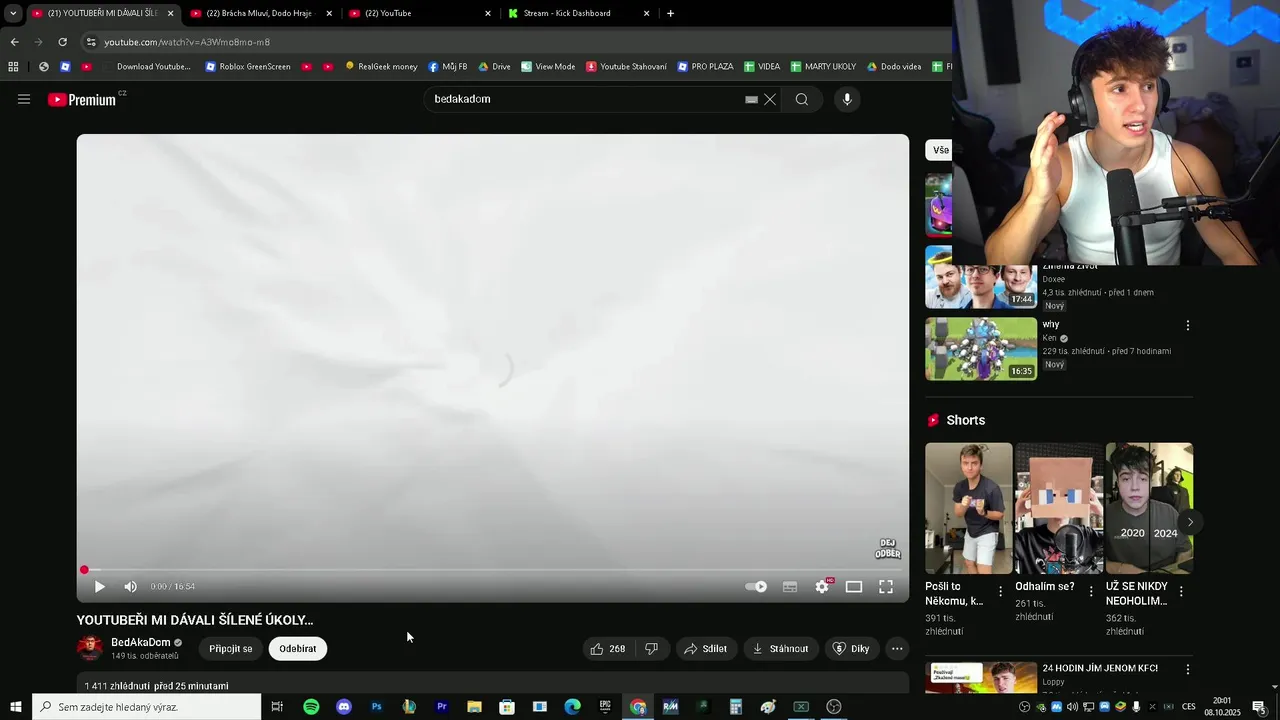Open '24 HODIN JÍM JENOM KFC!' video title
Screen dimensions: 1280x720
point(1100,668)
